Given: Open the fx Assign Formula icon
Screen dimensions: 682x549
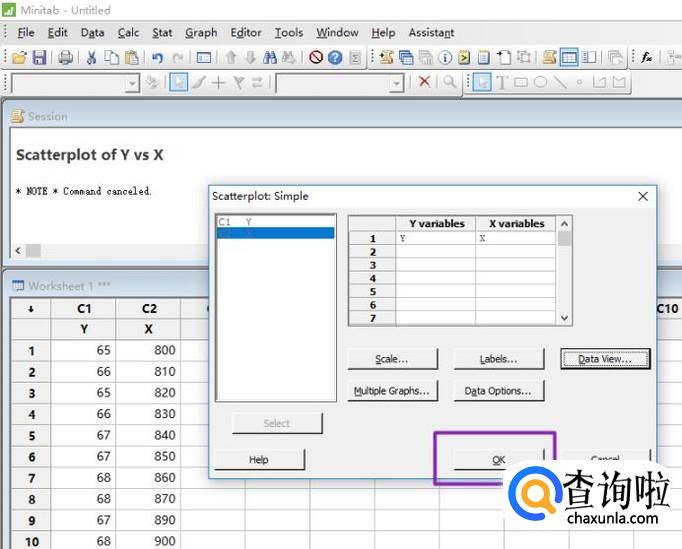Looking at the screenshot, I should (647, 57).
